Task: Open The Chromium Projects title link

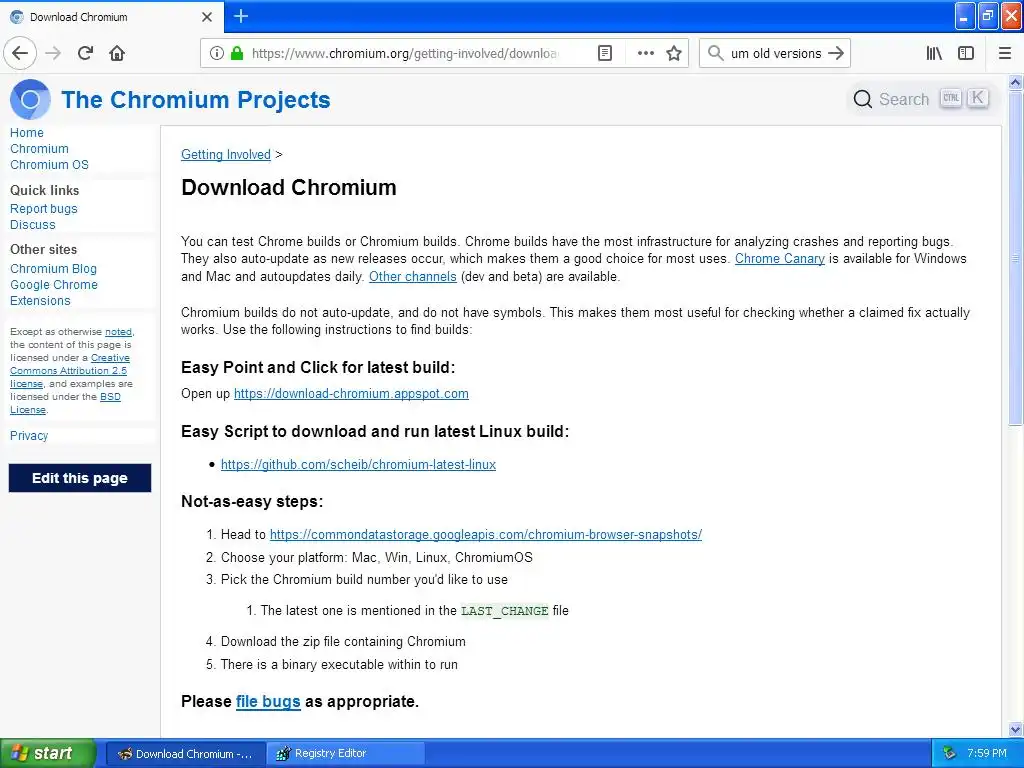Action: 196,99
